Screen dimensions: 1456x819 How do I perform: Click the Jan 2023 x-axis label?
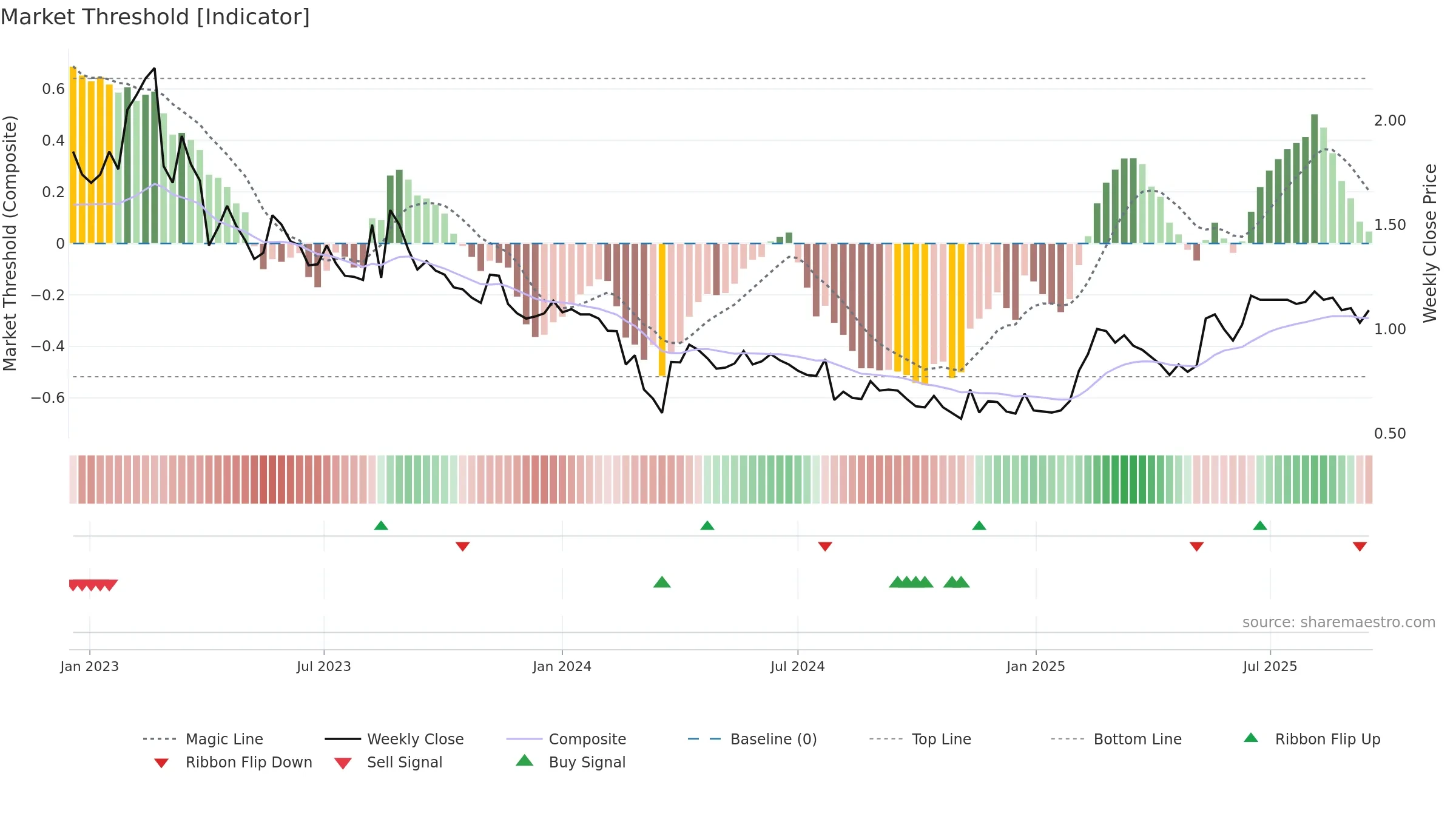90,666
